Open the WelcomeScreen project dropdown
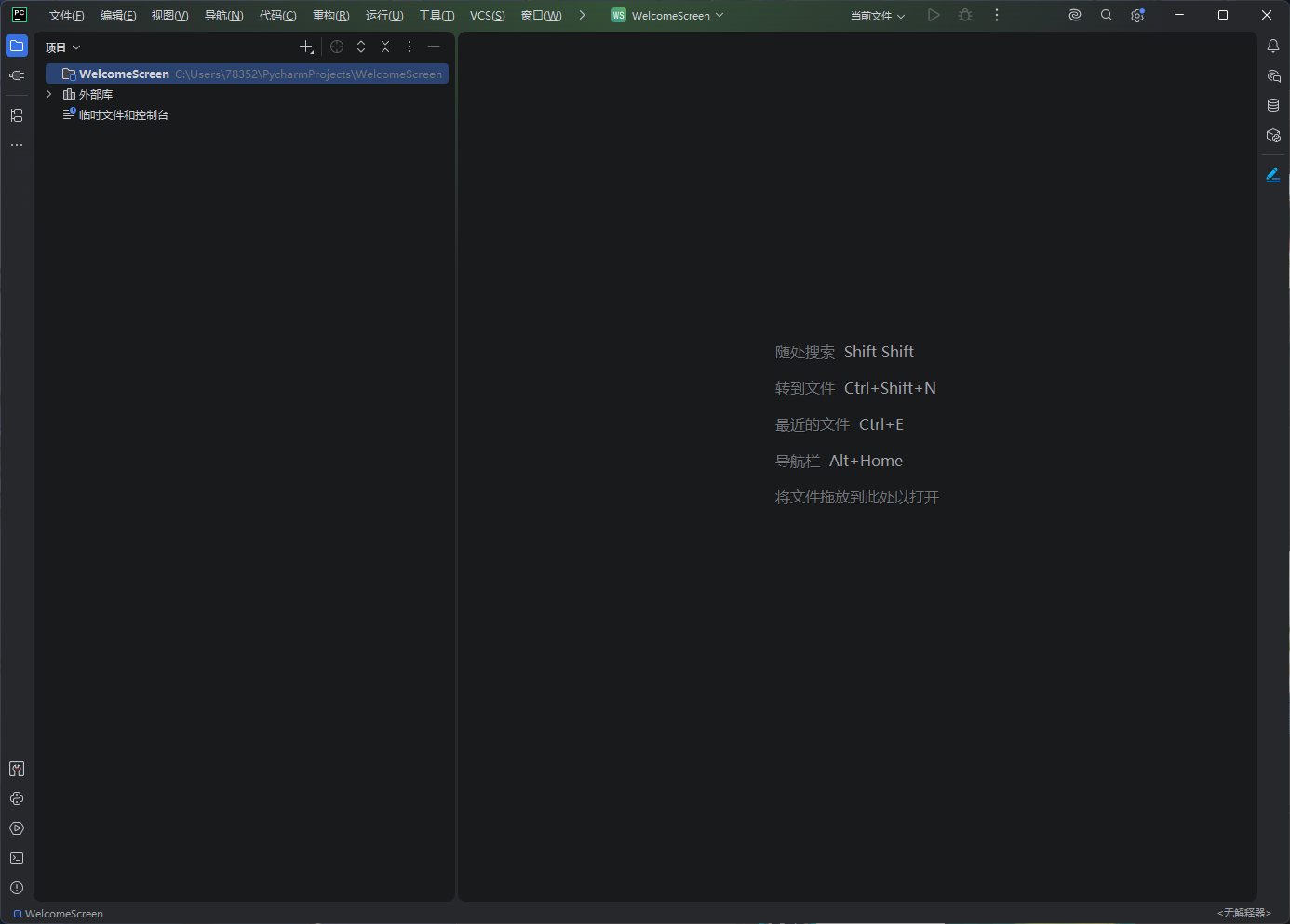Screen dimensions: 1290x924 (667, 15)
